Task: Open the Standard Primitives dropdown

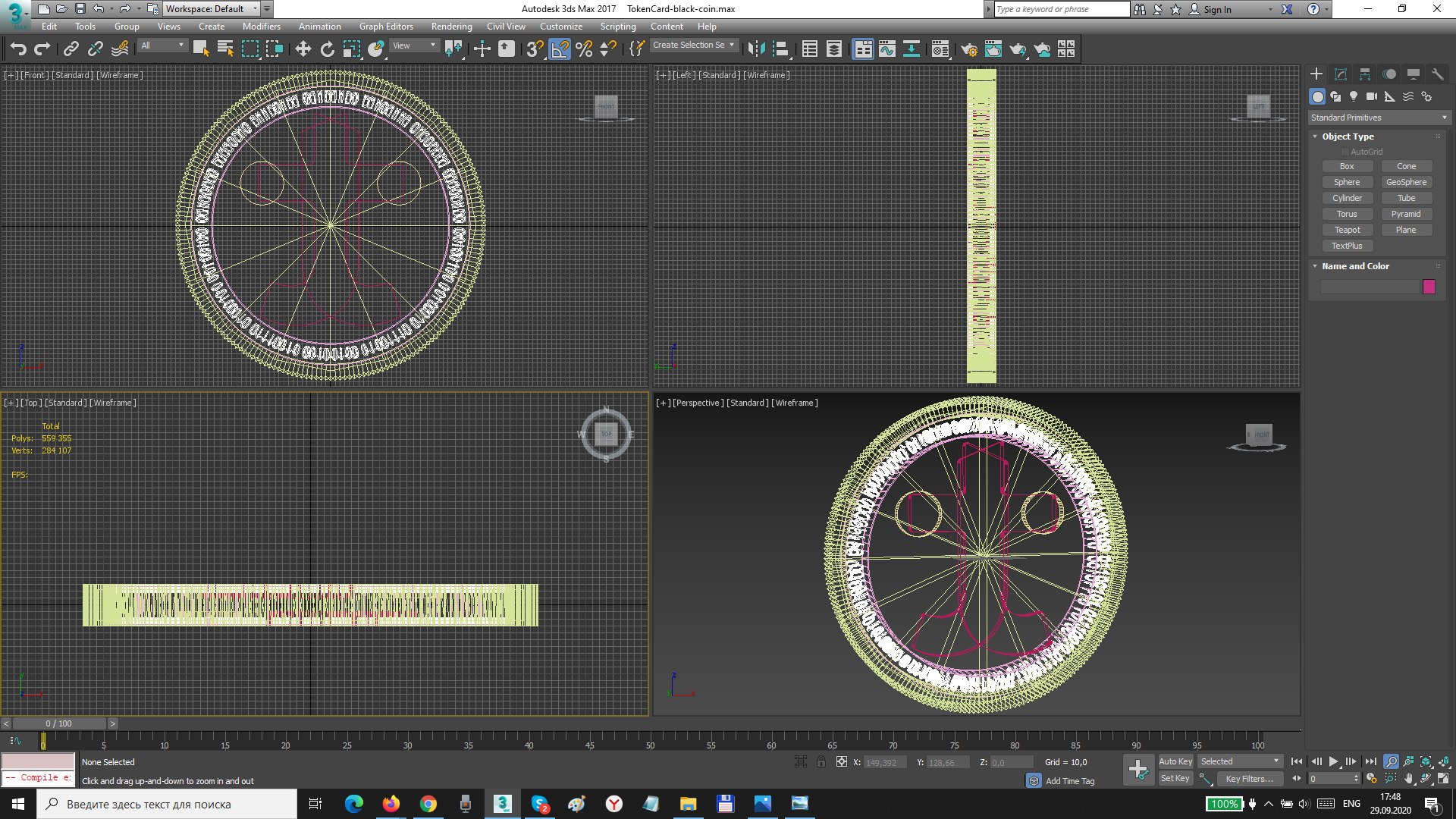Action: (1379, 118)
